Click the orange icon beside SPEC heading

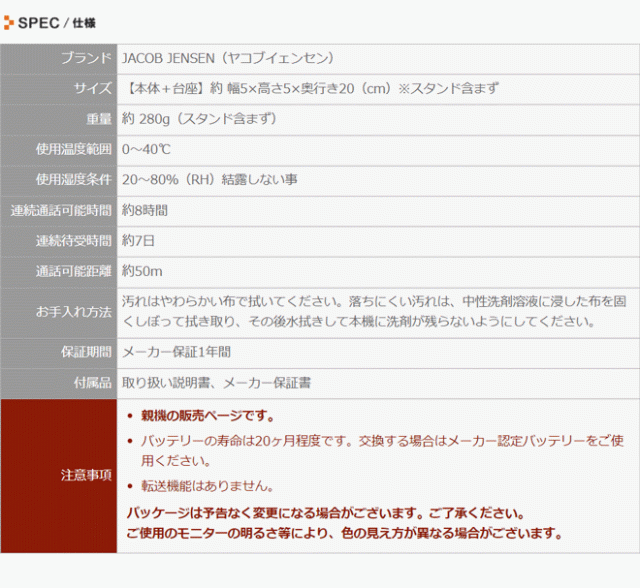click(x=9, y=23)
